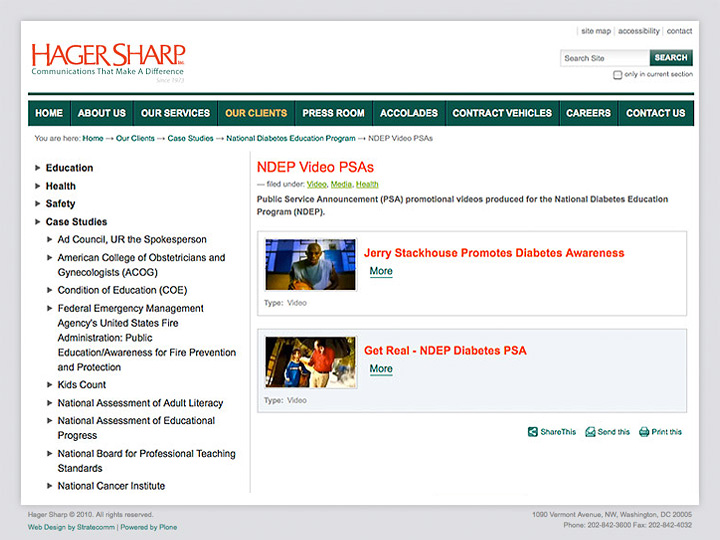
Task: Open the Our Services menu tab
Action: (x=175, y=113)
